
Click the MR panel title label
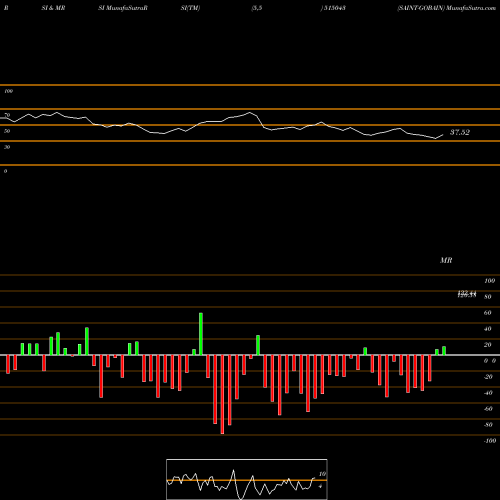[446, 260]
